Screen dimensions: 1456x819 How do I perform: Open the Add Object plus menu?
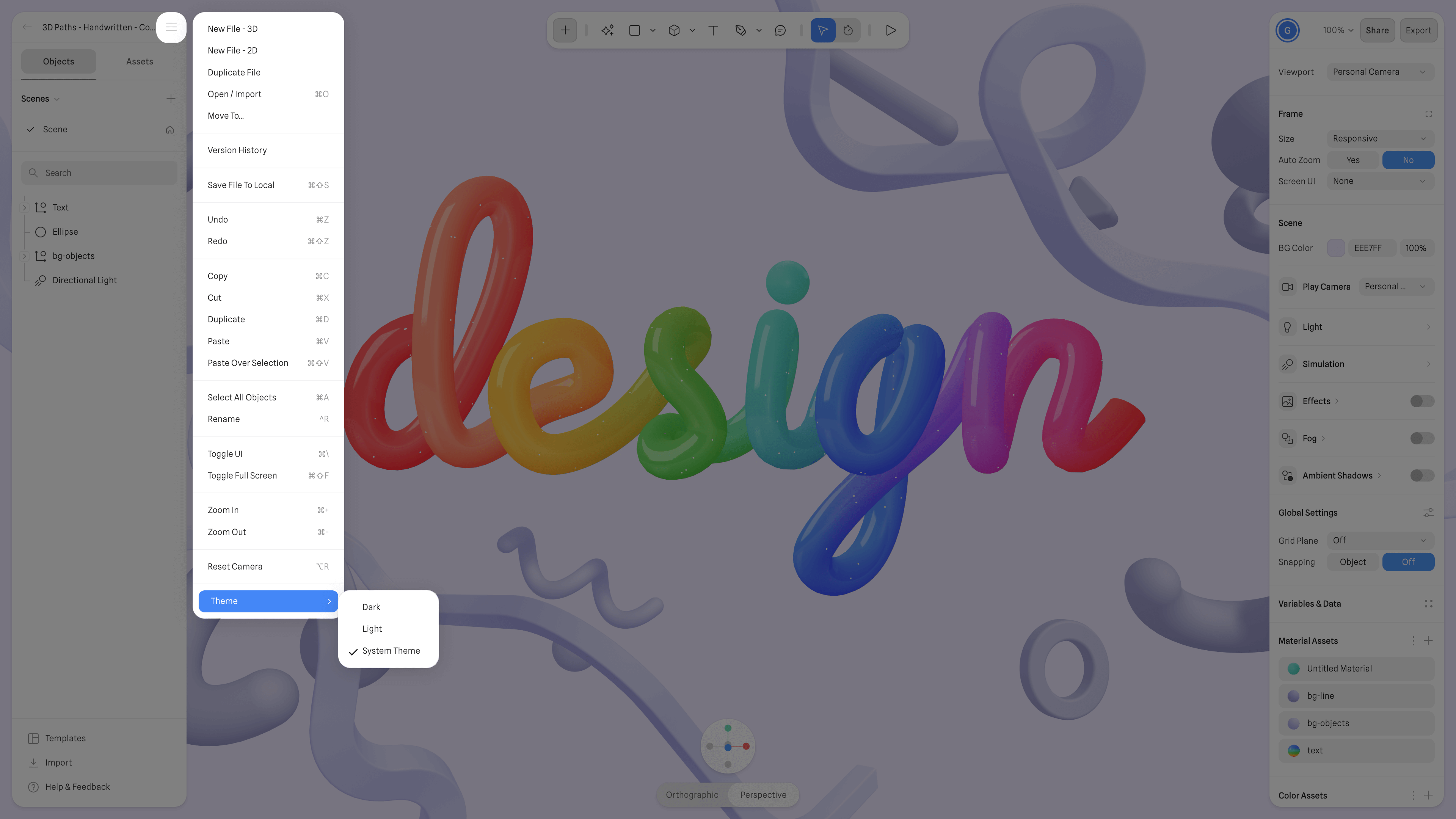pyautogui.click(x=565, y=30)
